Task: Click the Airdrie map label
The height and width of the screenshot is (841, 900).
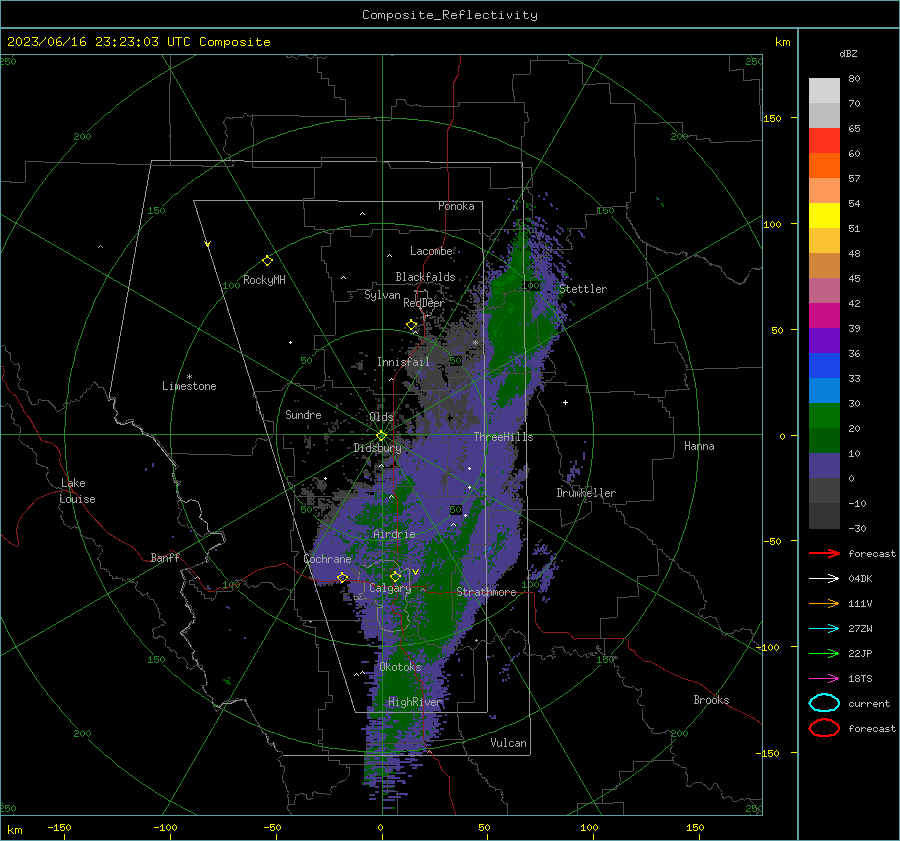Action: [x=394, y=534]
